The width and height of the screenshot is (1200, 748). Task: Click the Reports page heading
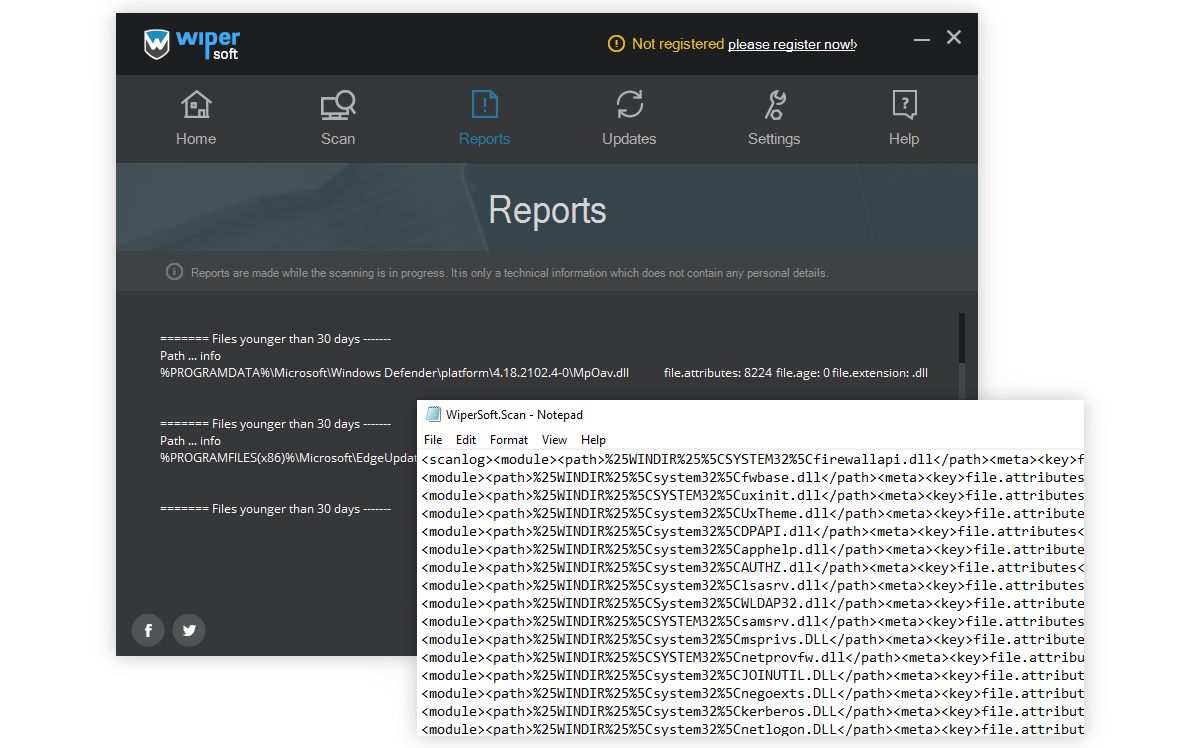(x=547, y=210)
